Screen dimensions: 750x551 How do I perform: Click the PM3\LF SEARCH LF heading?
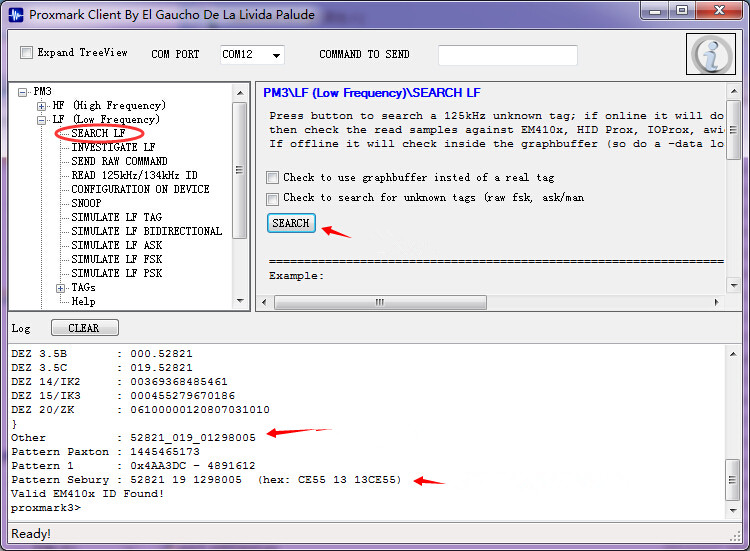point(372,93)
